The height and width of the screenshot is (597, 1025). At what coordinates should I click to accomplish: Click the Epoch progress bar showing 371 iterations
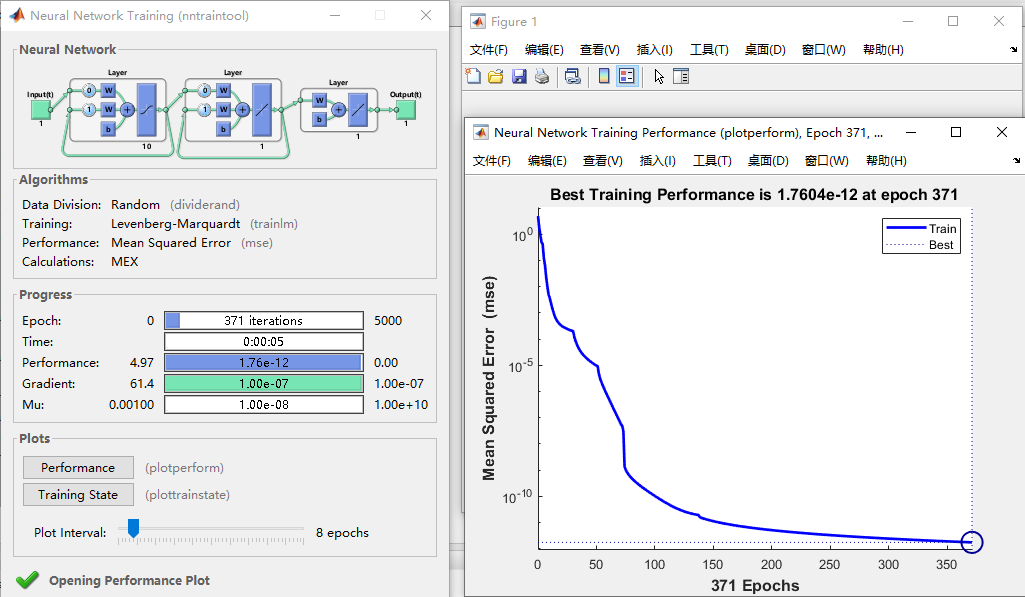coord(264,320)
